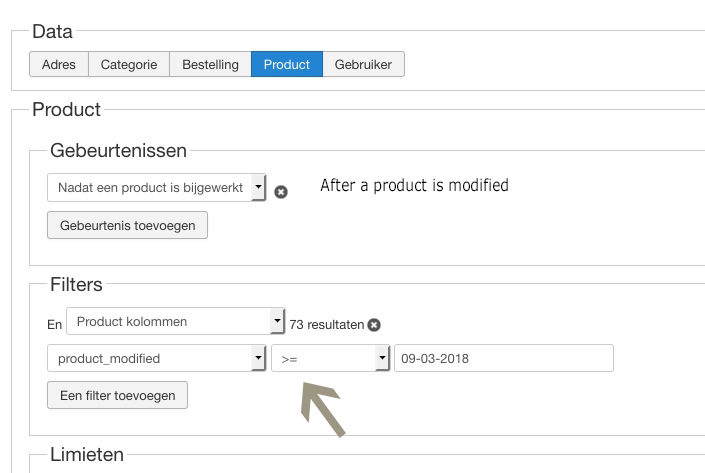The image size is (705, 473).
Task: Focus the date field containing 09-03-2018
Action: click(503, 358)
